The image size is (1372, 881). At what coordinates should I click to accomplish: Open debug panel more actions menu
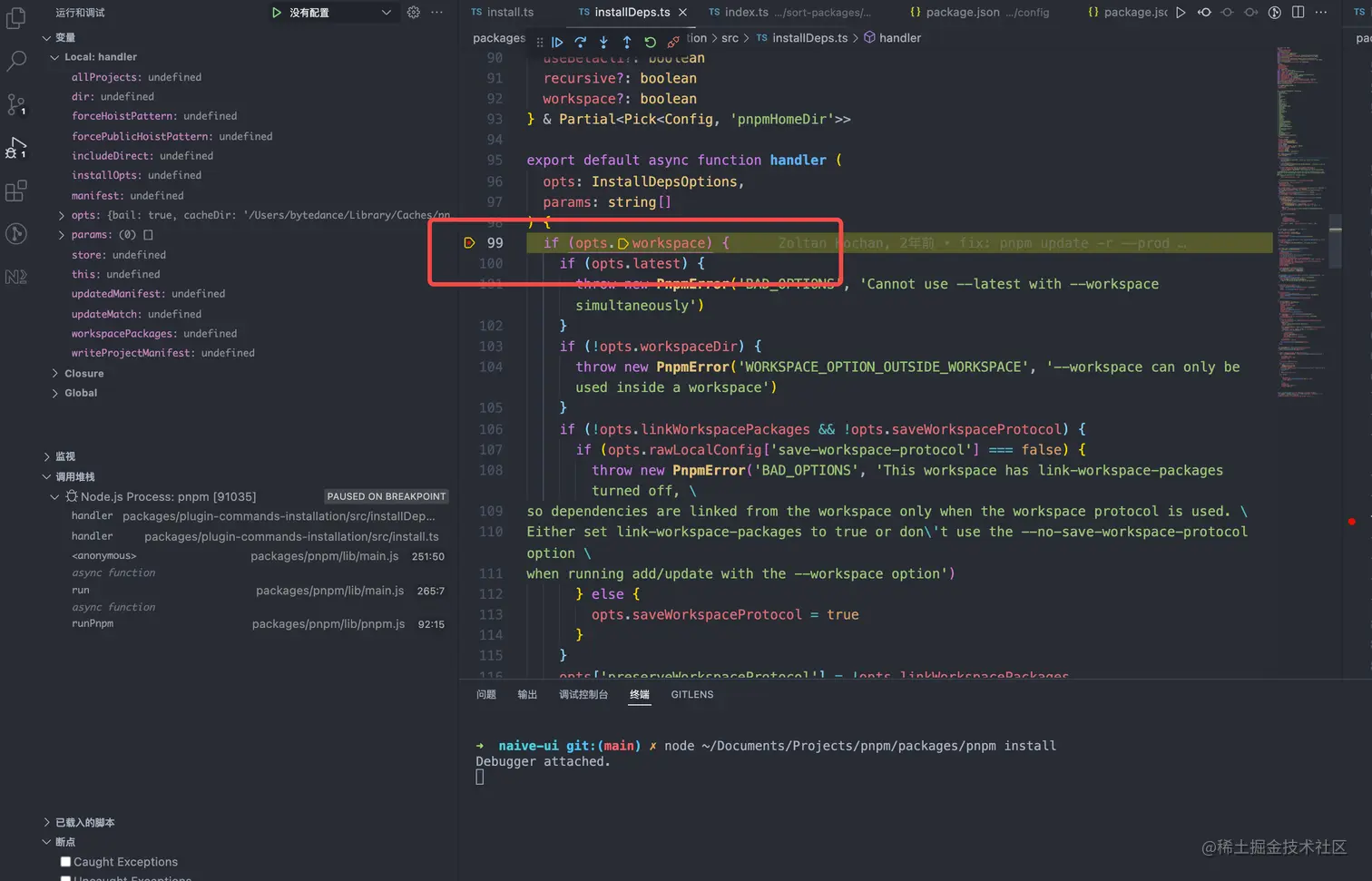[x=437, y=13]
